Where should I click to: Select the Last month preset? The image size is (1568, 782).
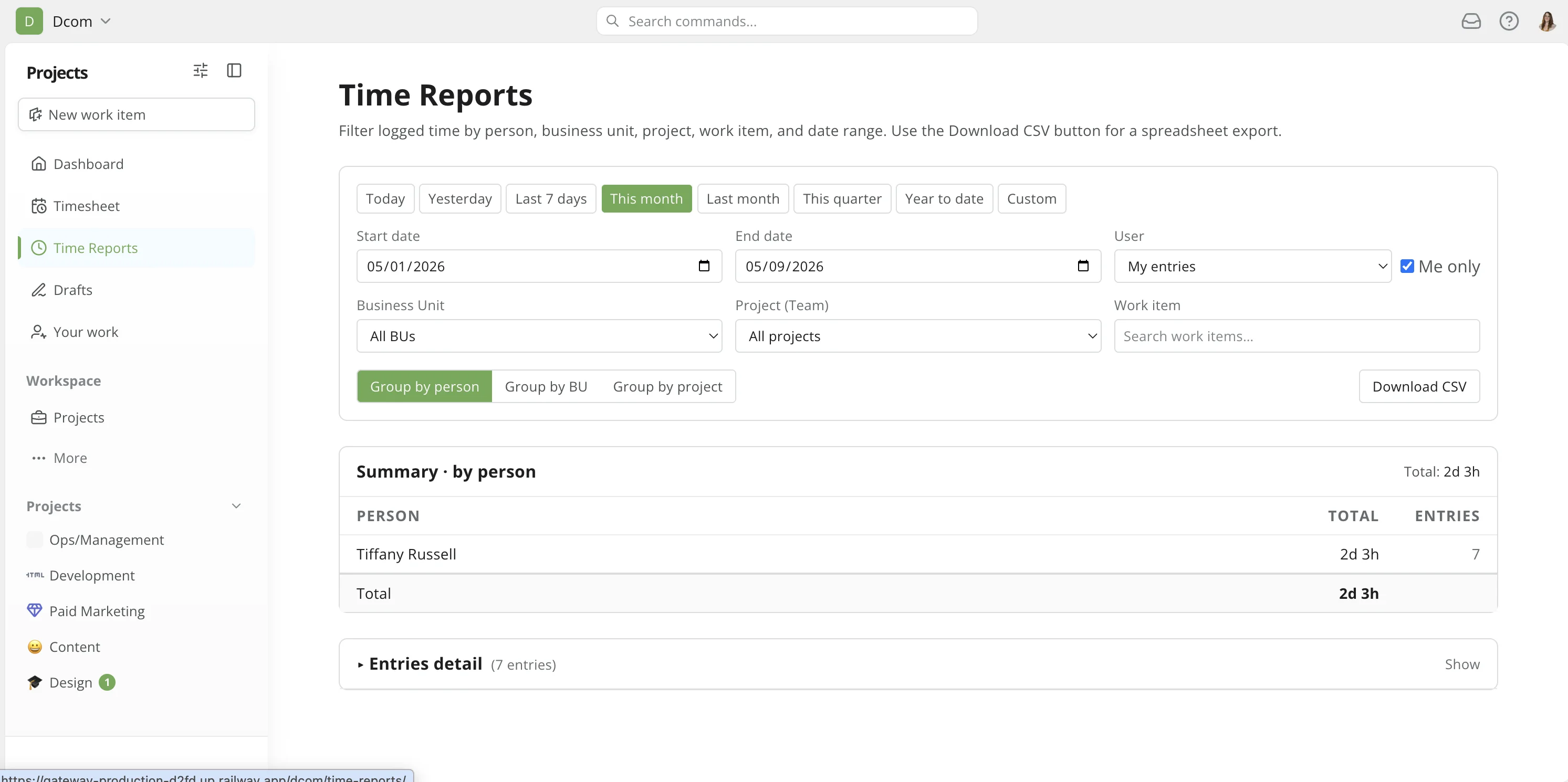(x=743, y=198)
